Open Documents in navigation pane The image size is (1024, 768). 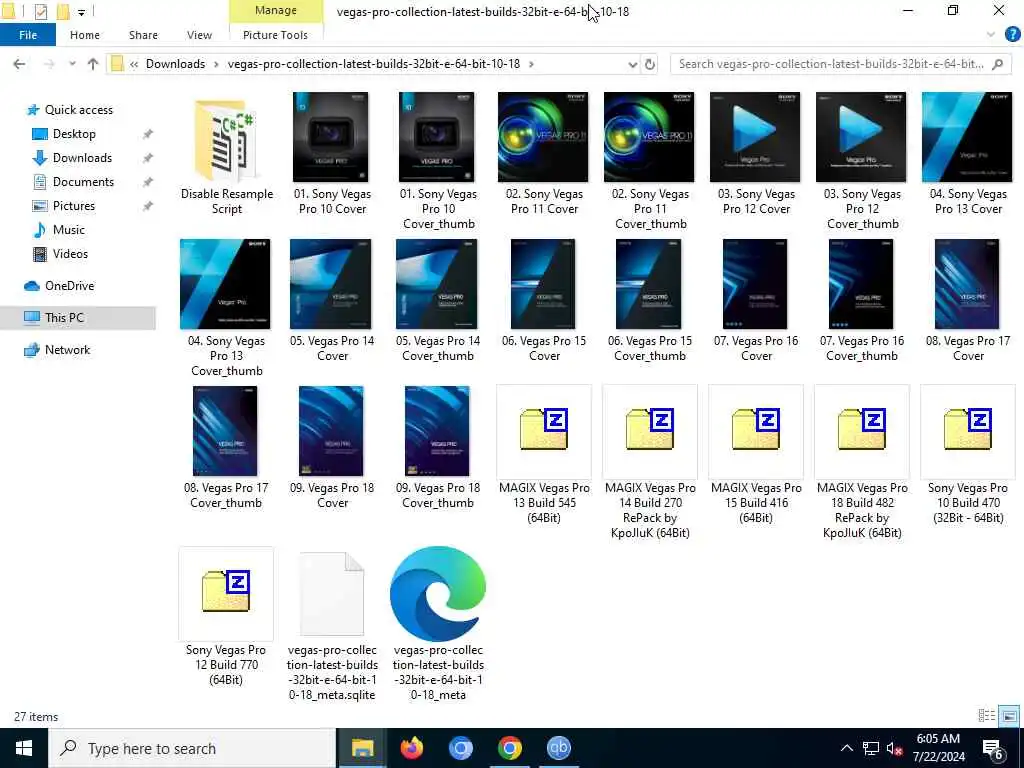(83, 182)
